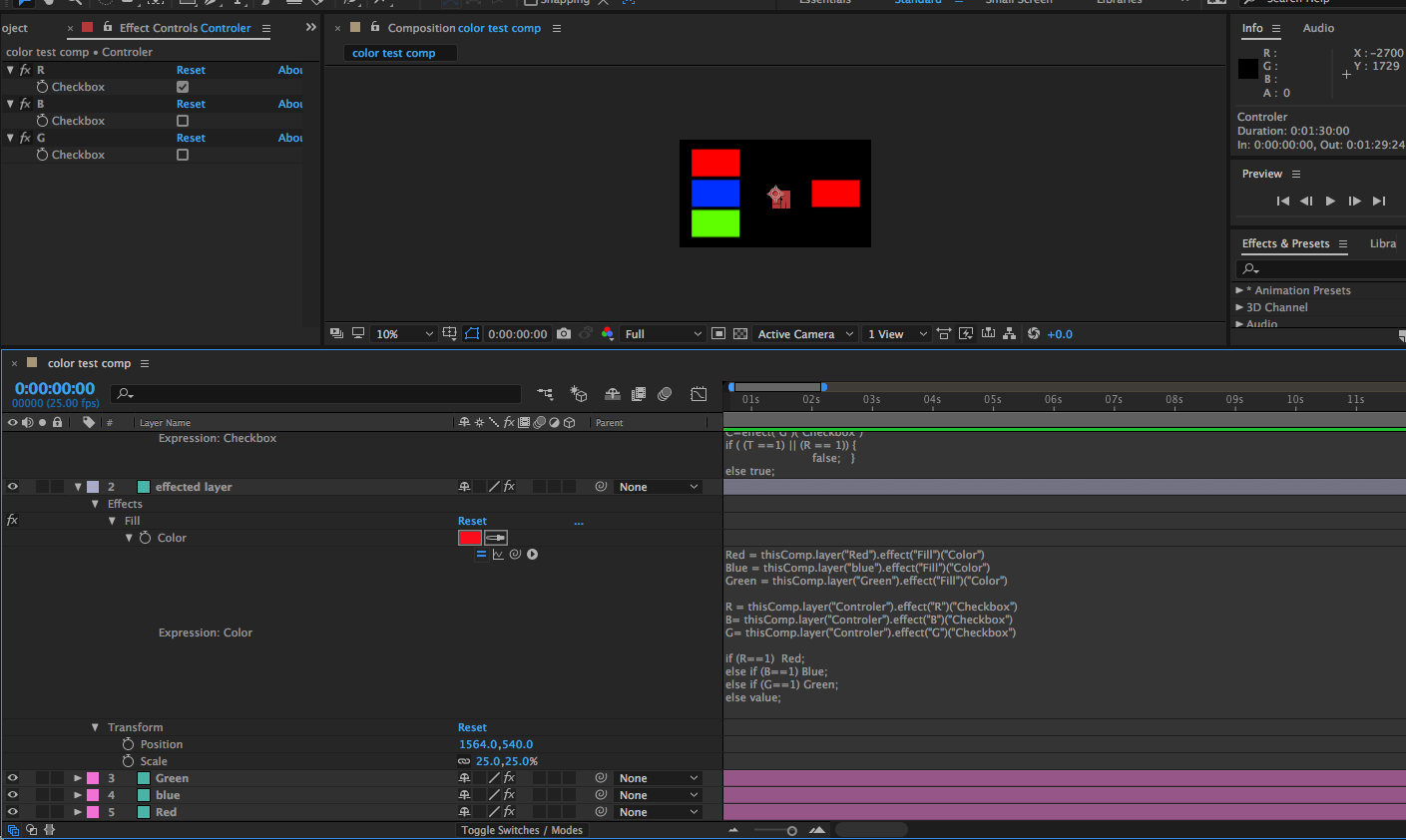Enable frame blending for timeline layers
This screenshot has height=840, width=1406.
click(639, 394)
